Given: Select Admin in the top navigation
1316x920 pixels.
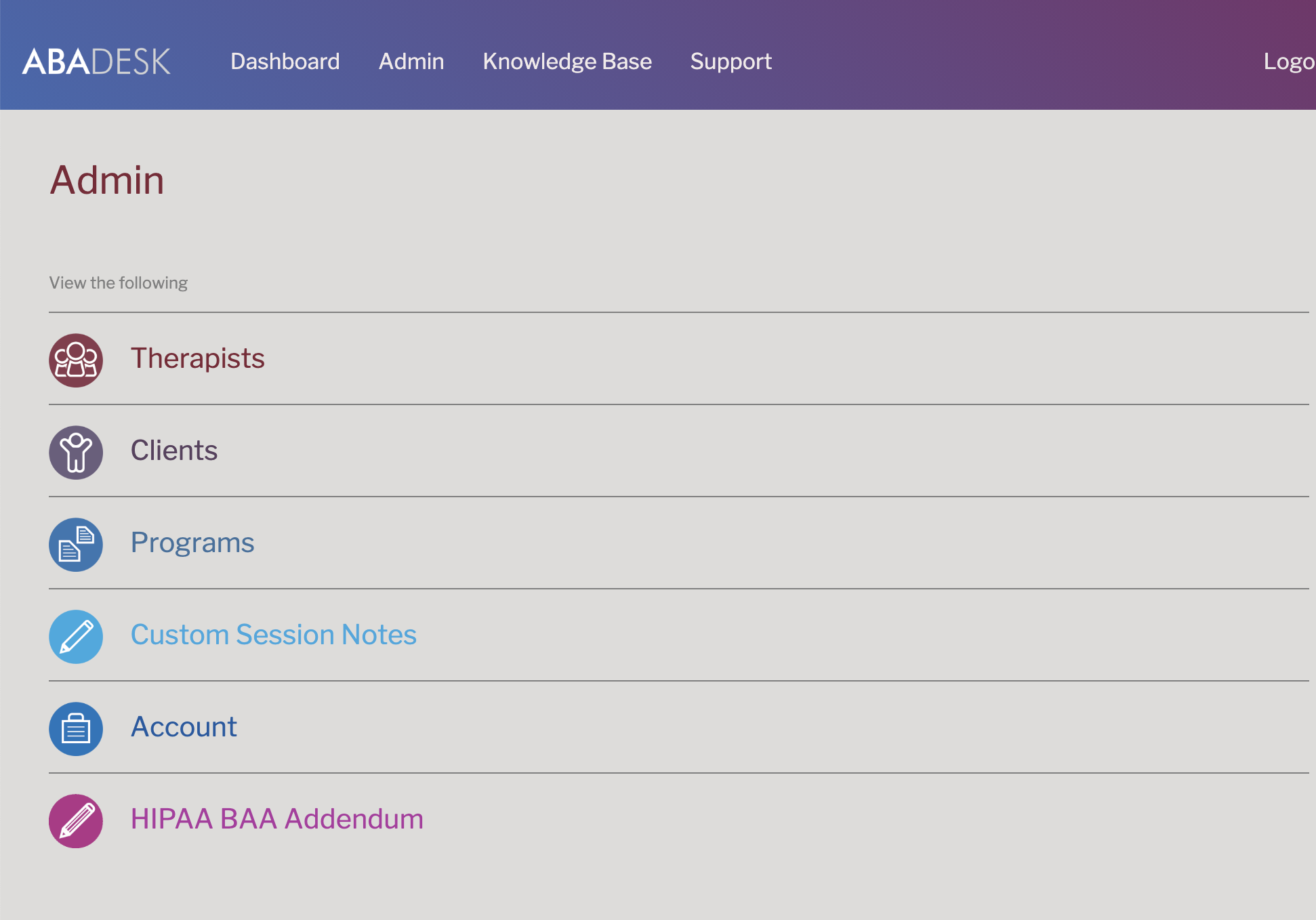Looking at the screenshot, I should 411,62.
